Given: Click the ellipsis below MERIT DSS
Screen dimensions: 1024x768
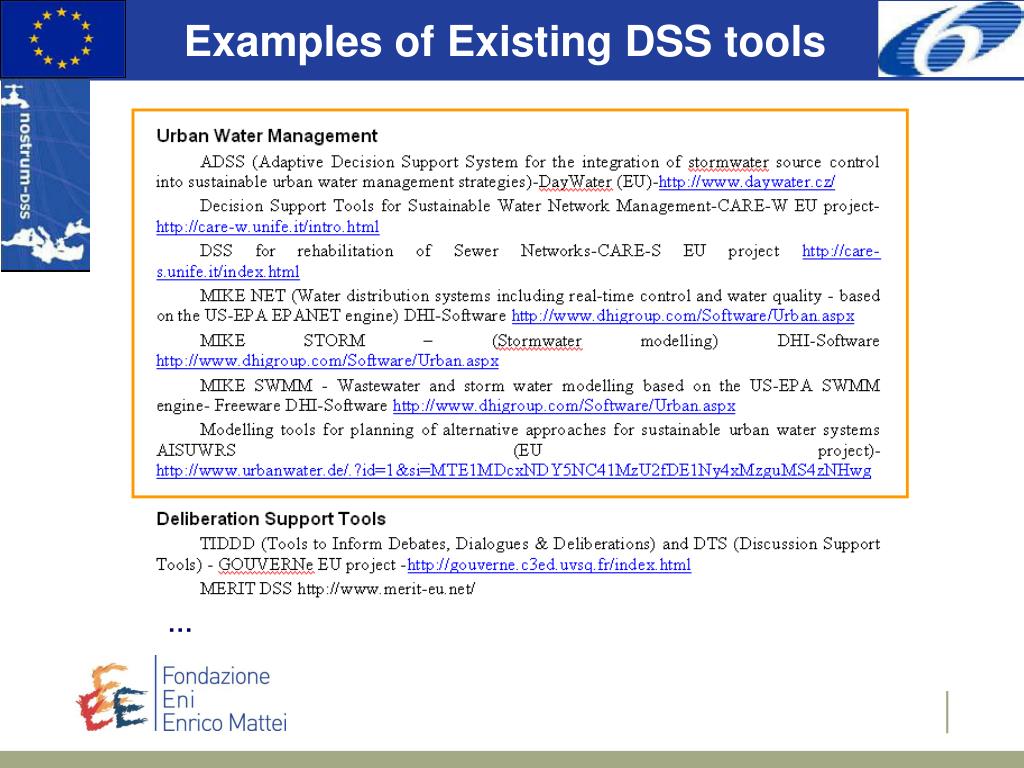Looking at the screenshot, I should tap(180, 630).
